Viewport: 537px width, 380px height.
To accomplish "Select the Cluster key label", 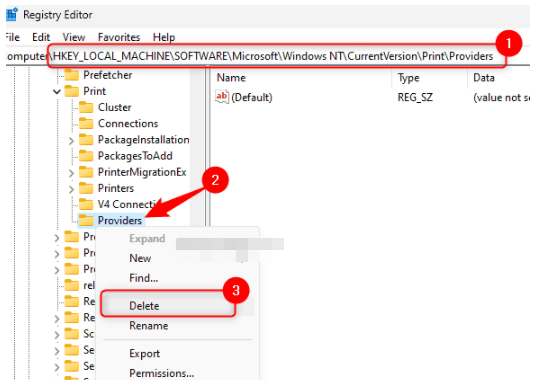I will [x=114, y=107].
